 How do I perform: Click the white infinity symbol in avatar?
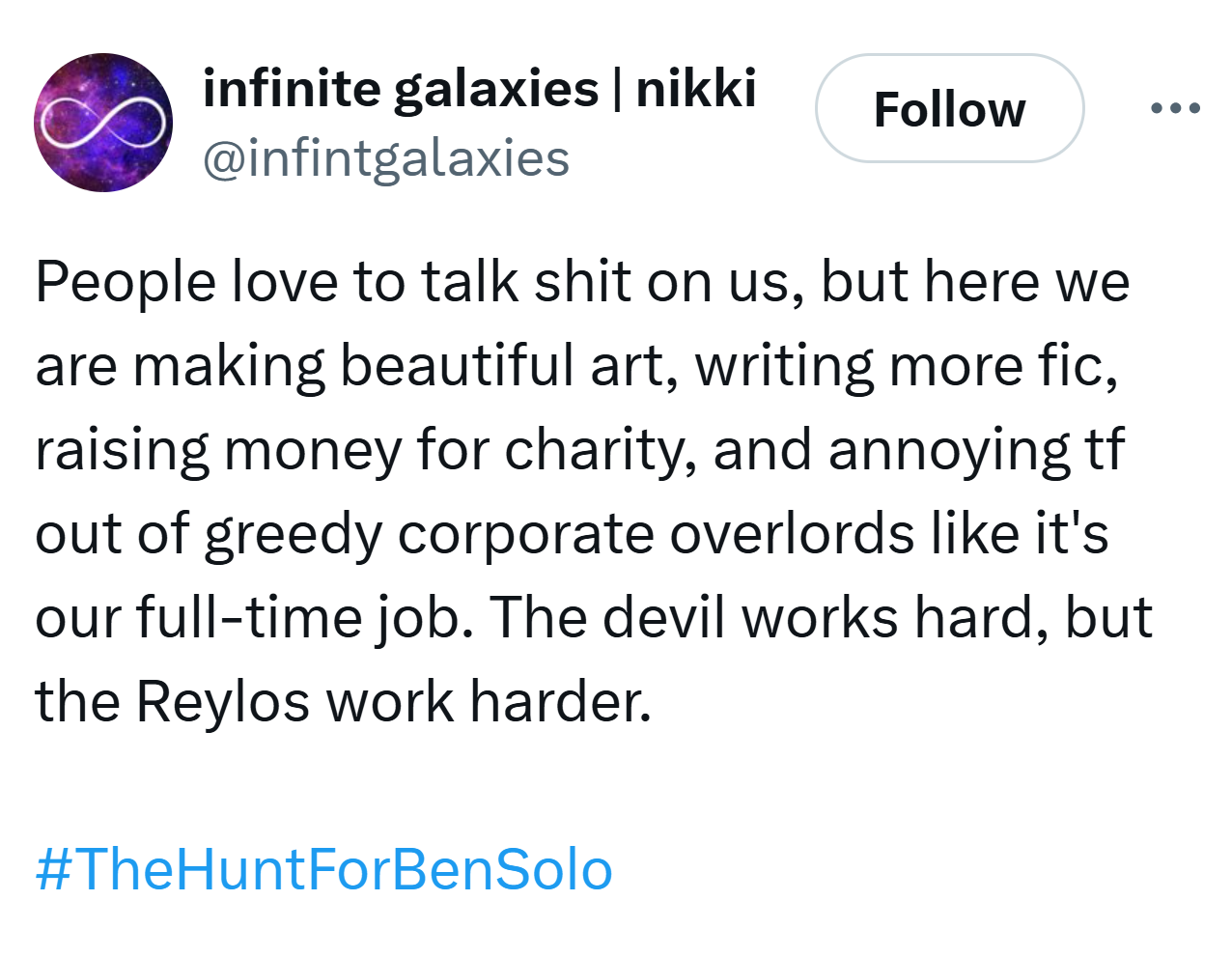102,124
